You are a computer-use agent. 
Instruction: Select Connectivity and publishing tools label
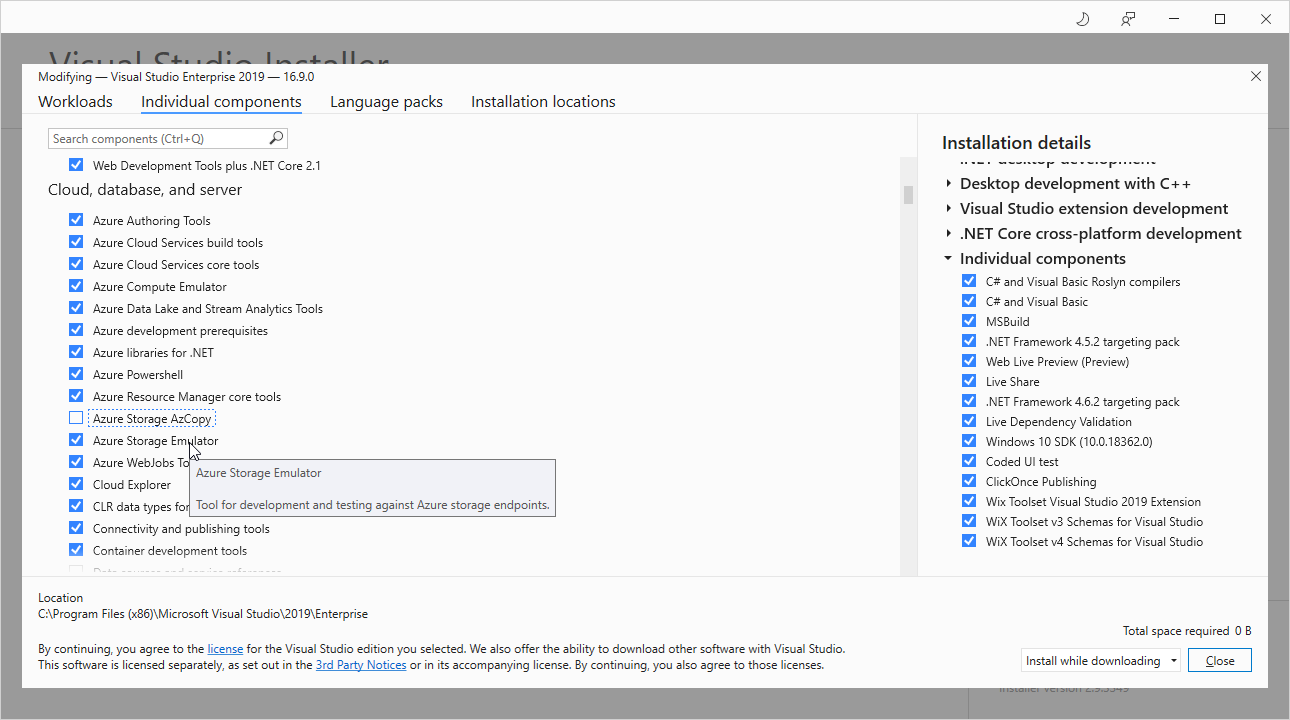tap(181, 528)
